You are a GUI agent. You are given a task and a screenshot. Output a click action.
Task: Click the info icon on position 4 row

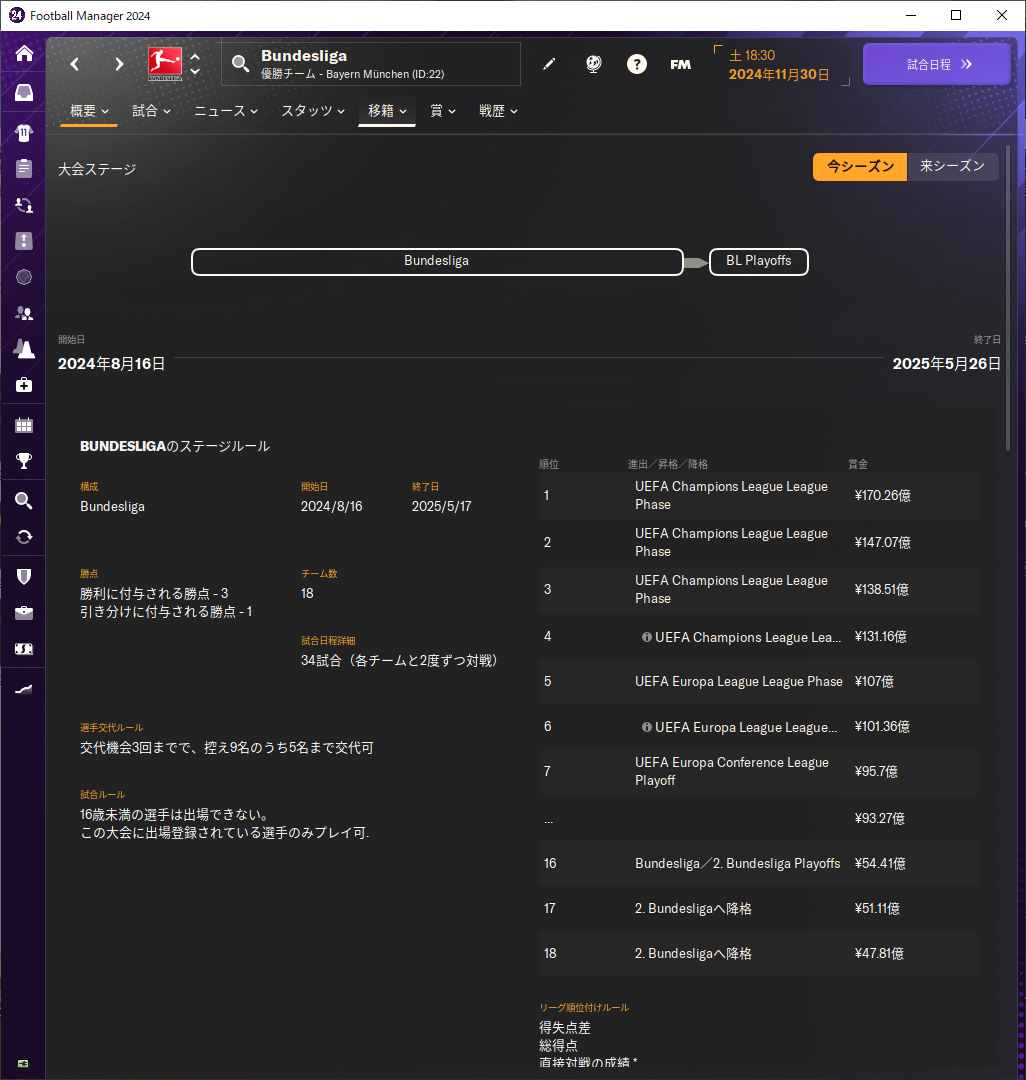647,637
